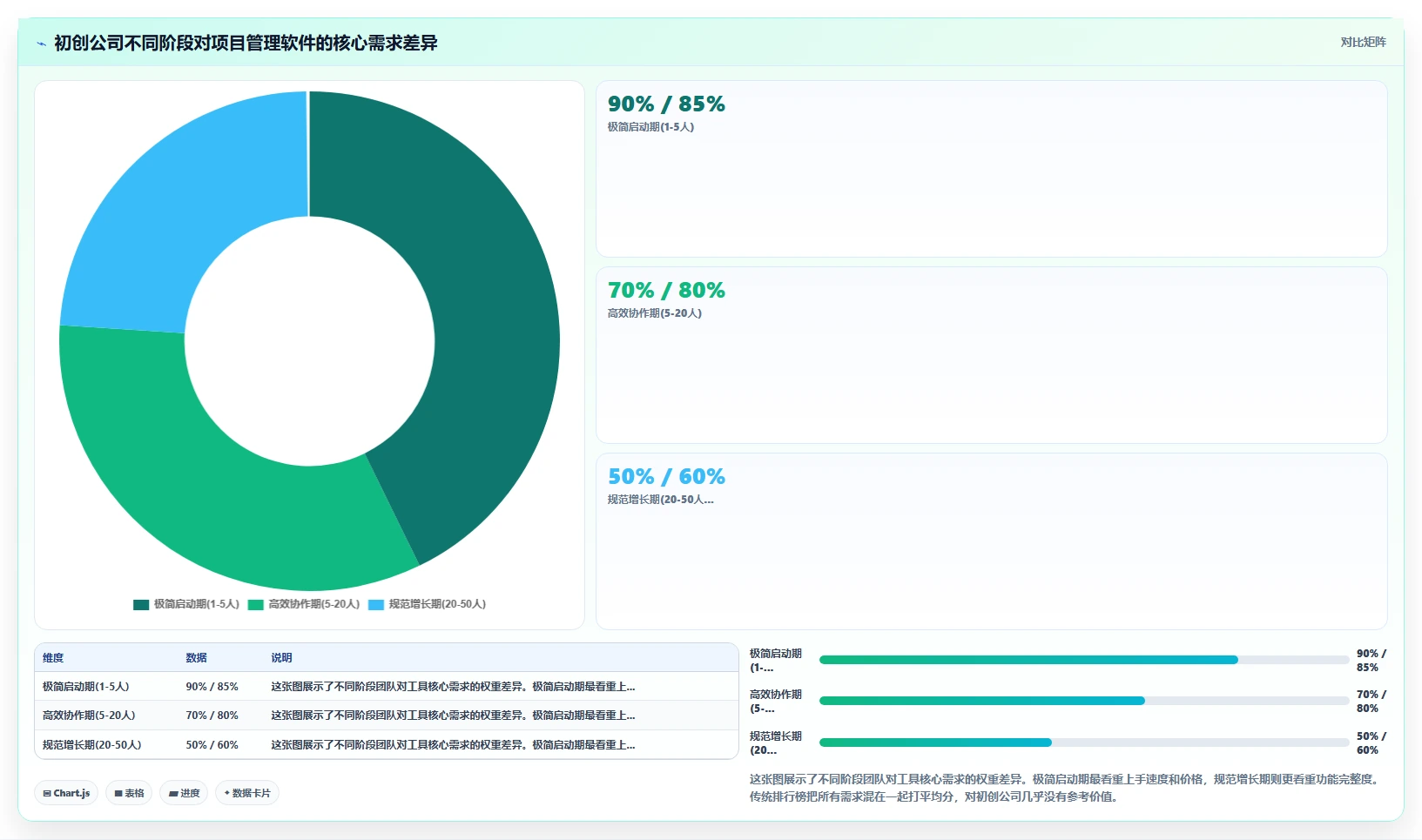Click the 规范增长期 progress bar
The height and width of the screenshot is (840, 1422).
tap(1084, 743)
